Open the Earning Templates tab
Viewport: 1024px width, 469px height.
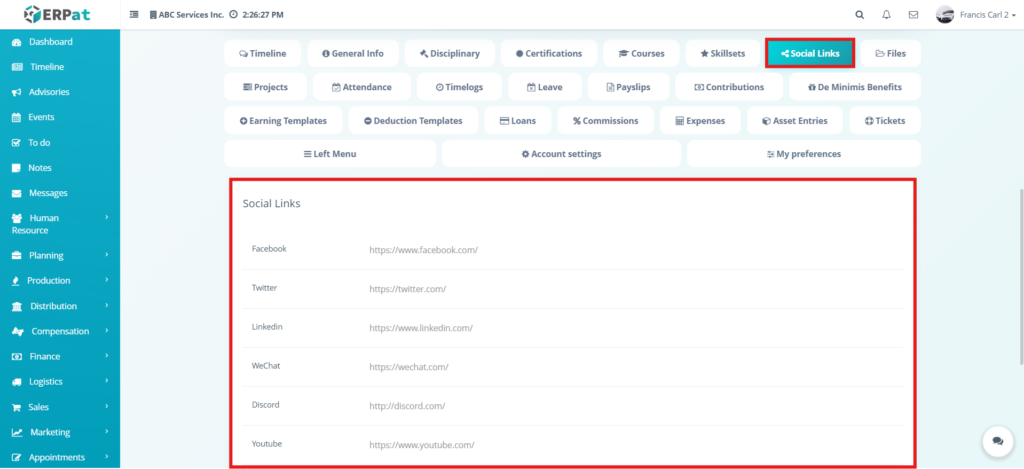[283, 121]
